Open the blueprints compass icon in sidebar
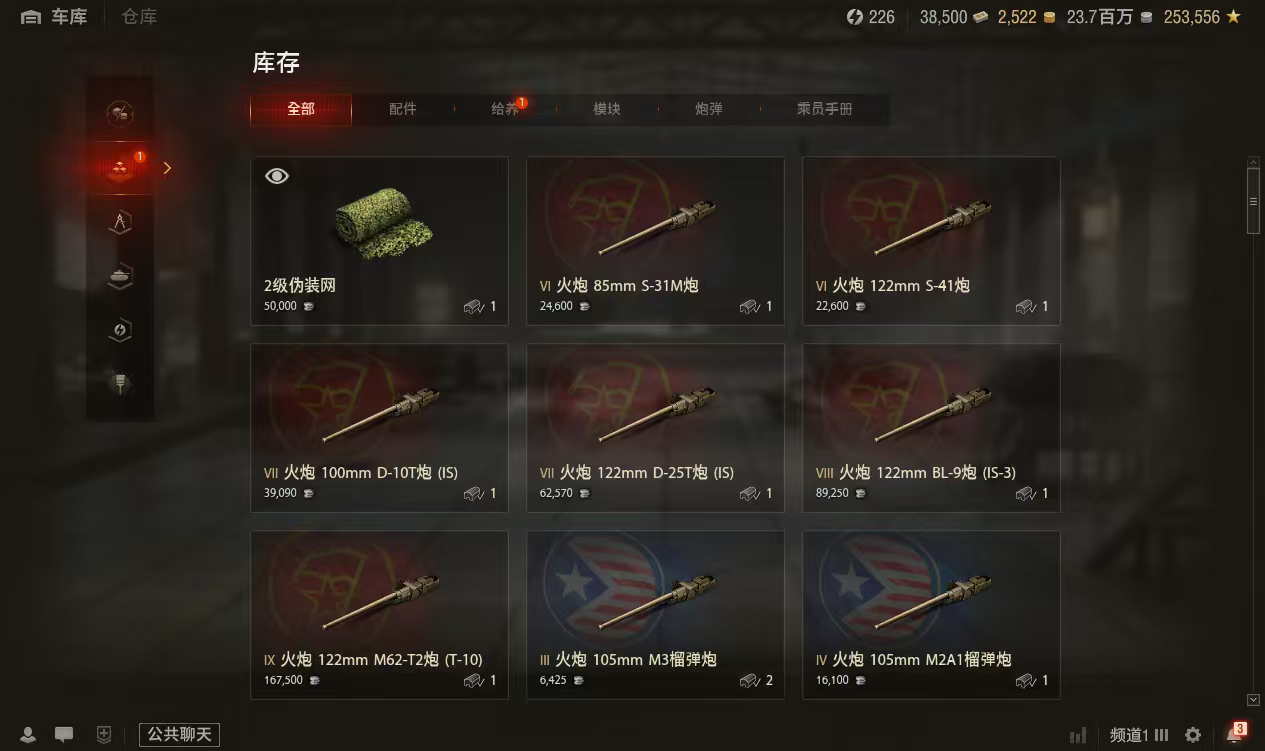The image size is (1265, 751). click(x=120, y=222)
